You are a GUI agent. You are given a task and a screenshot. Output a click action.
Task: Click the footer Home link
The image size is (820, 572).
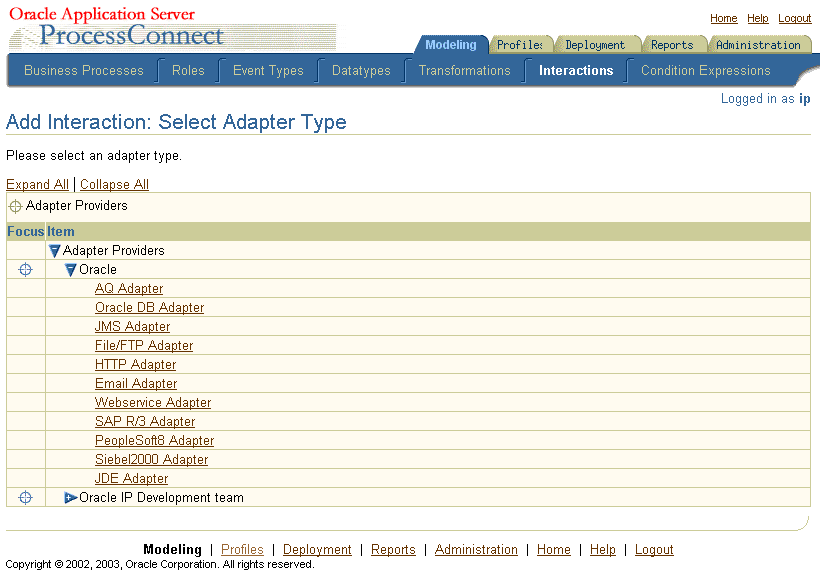pyautogui.click(x=554, y=550)
